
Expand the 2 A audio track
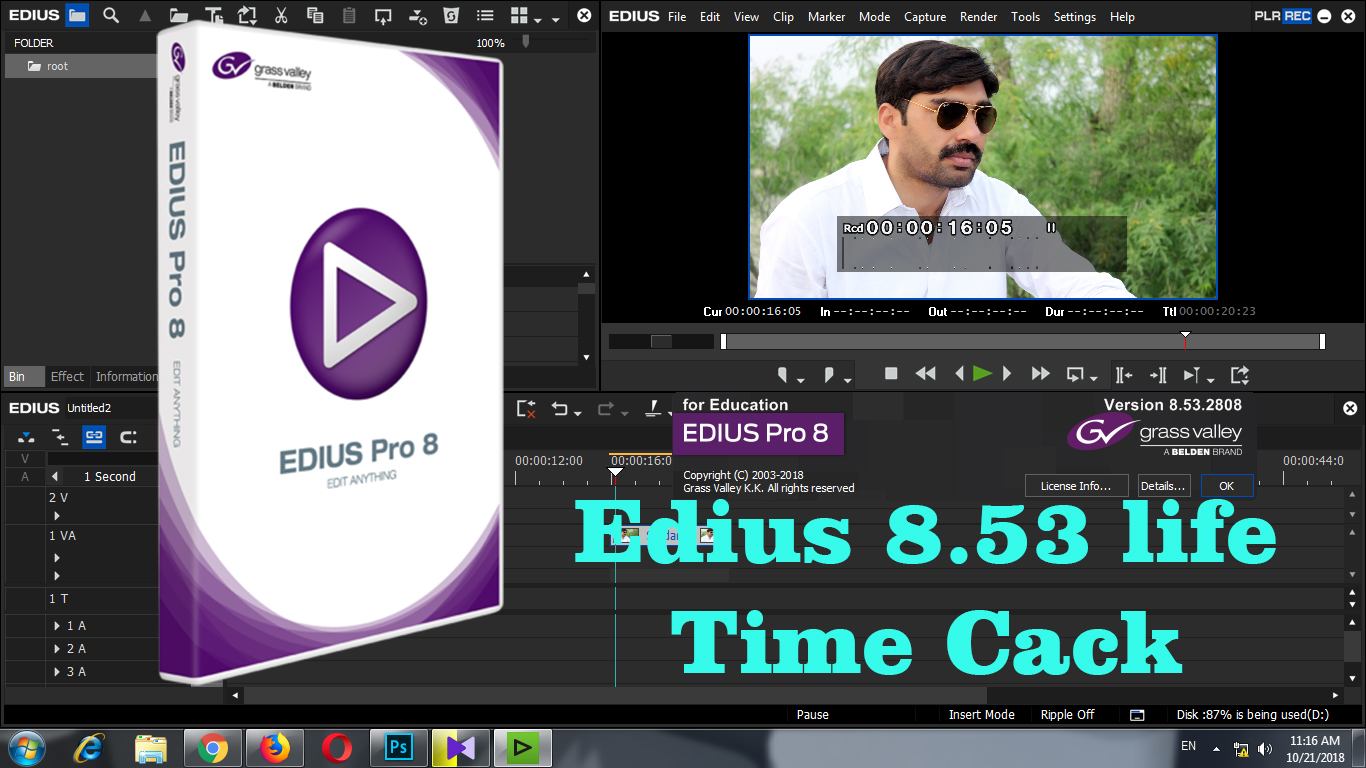tap(57, 649)
